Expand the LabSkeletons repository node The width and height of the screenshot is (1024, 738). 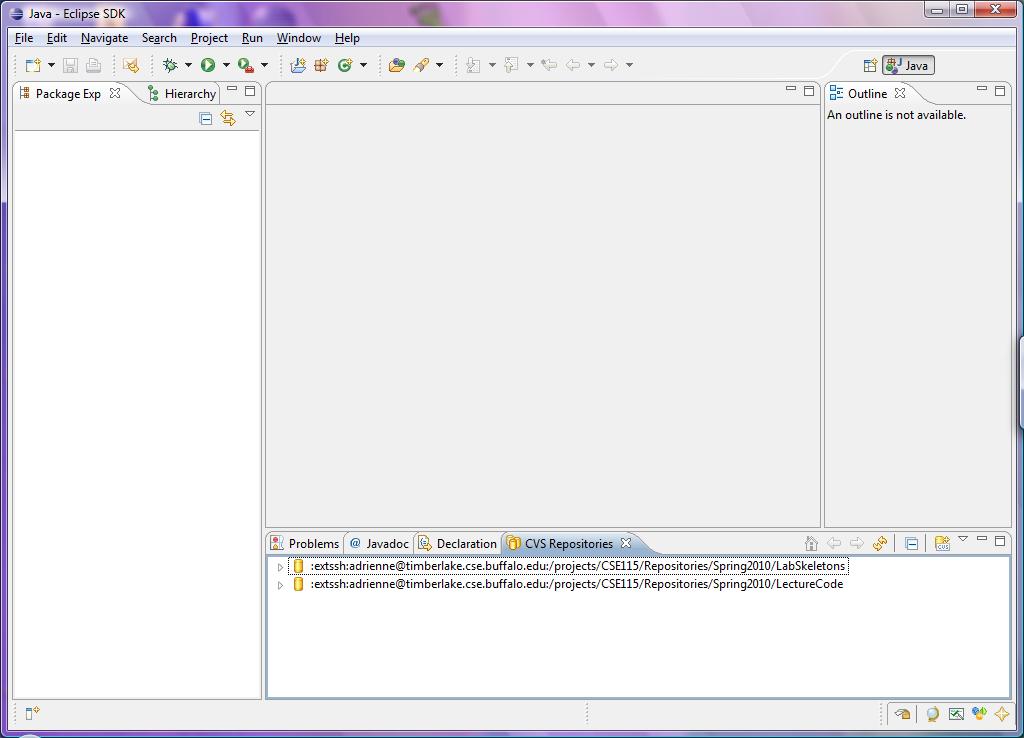tap(281, 567)
